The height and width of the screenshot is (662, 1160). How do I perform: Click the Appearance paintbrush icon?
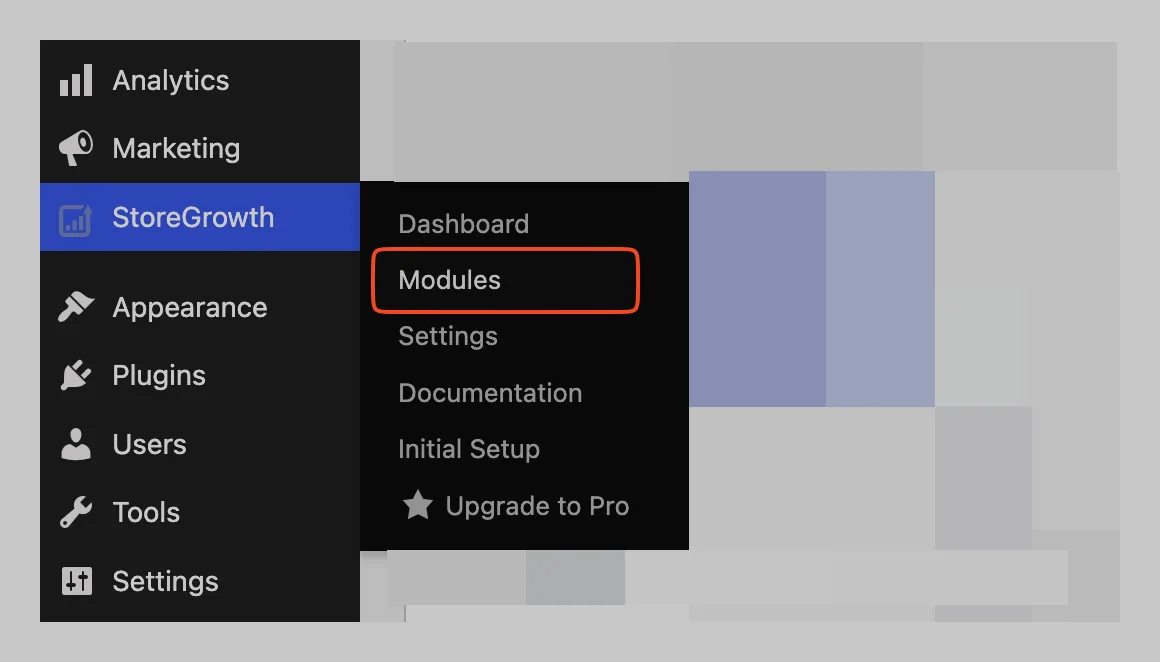[x=76, y=306]
